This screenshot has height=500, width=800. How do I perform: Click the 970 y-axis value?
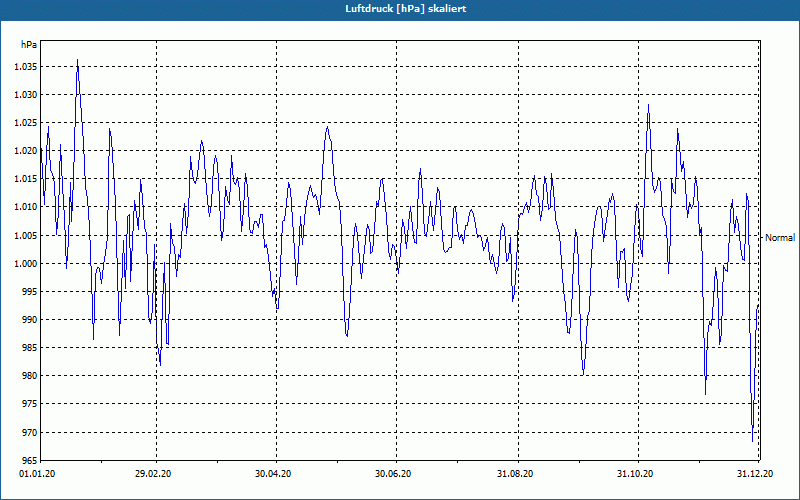(x=30, y=432)
